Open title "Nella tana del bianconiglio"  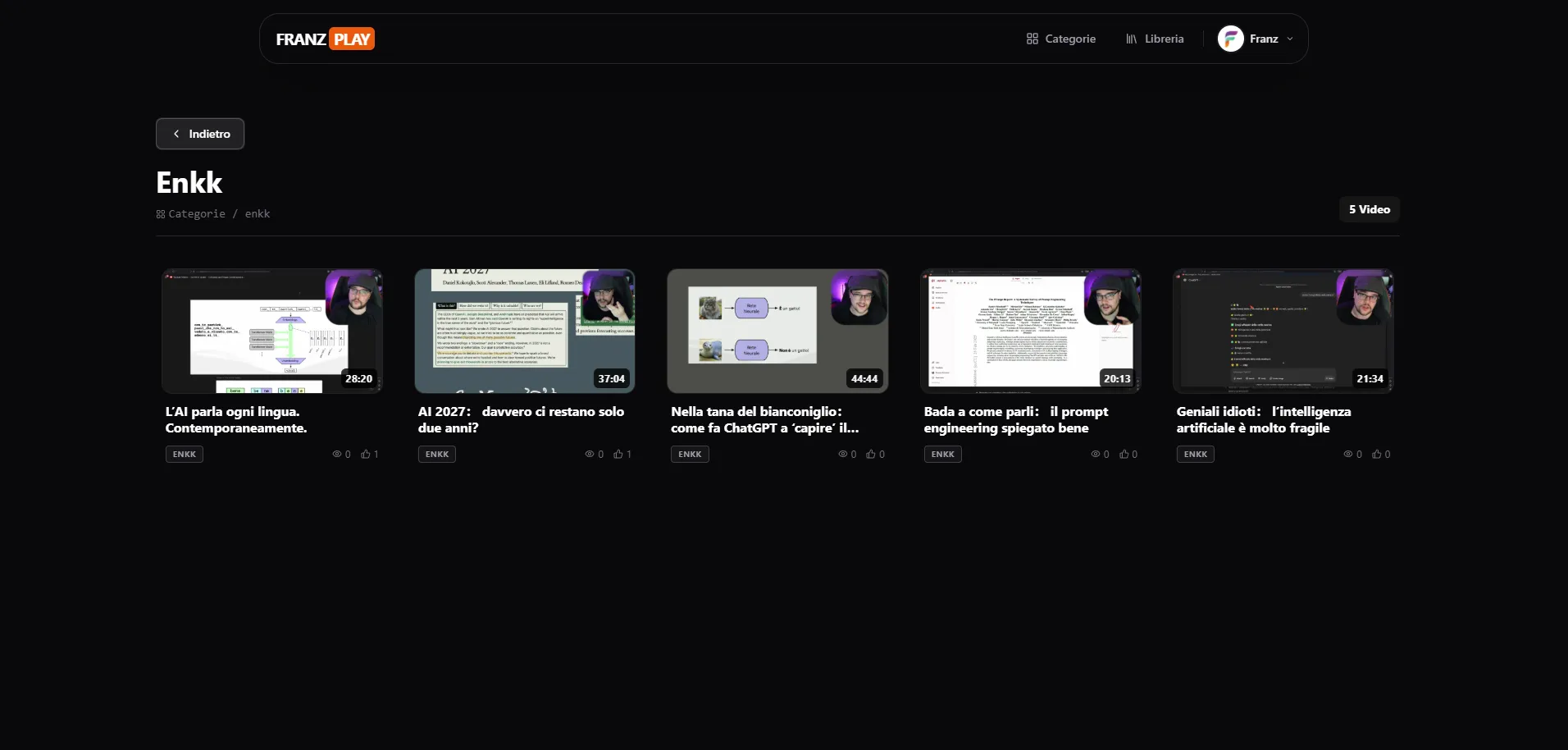[x=765, y=420]
